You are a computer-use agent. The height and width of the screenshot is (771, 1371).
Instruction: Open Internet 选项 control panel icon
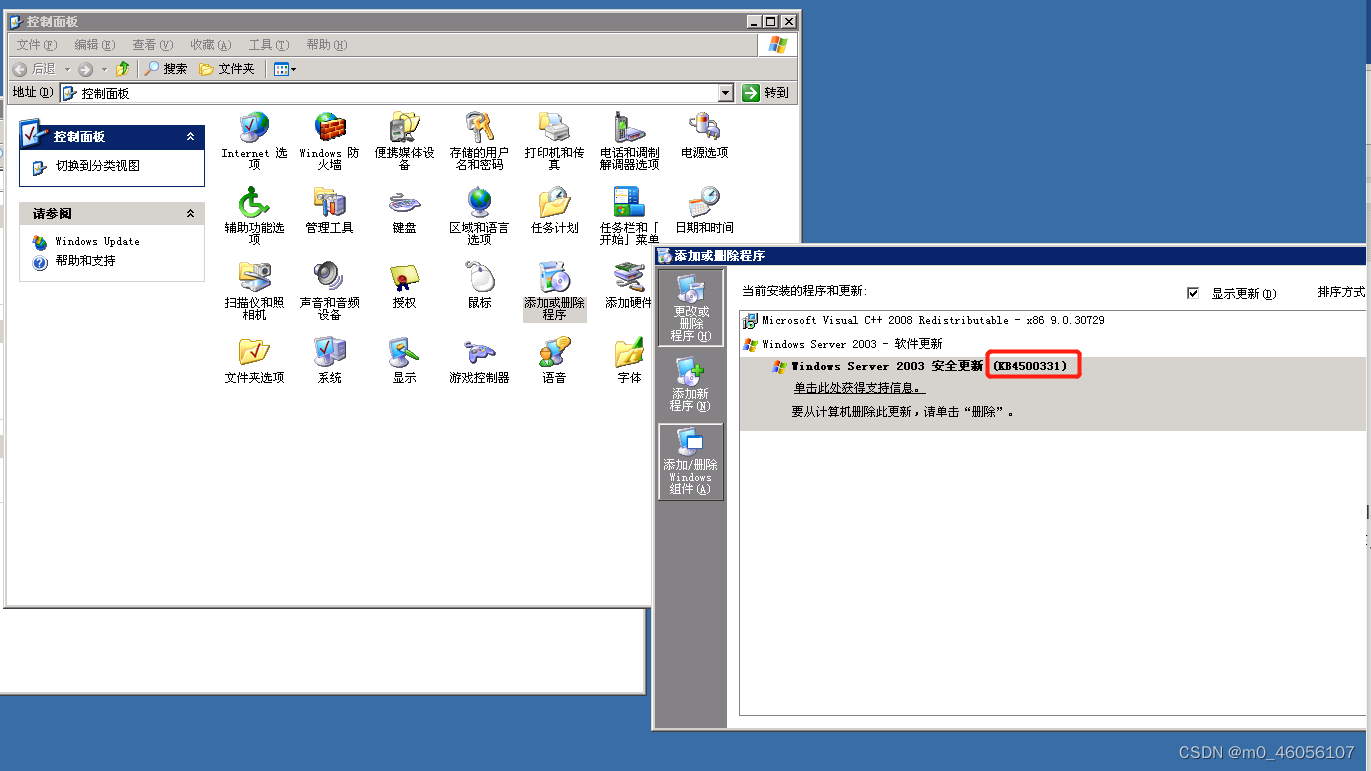[x=254, y=141]
